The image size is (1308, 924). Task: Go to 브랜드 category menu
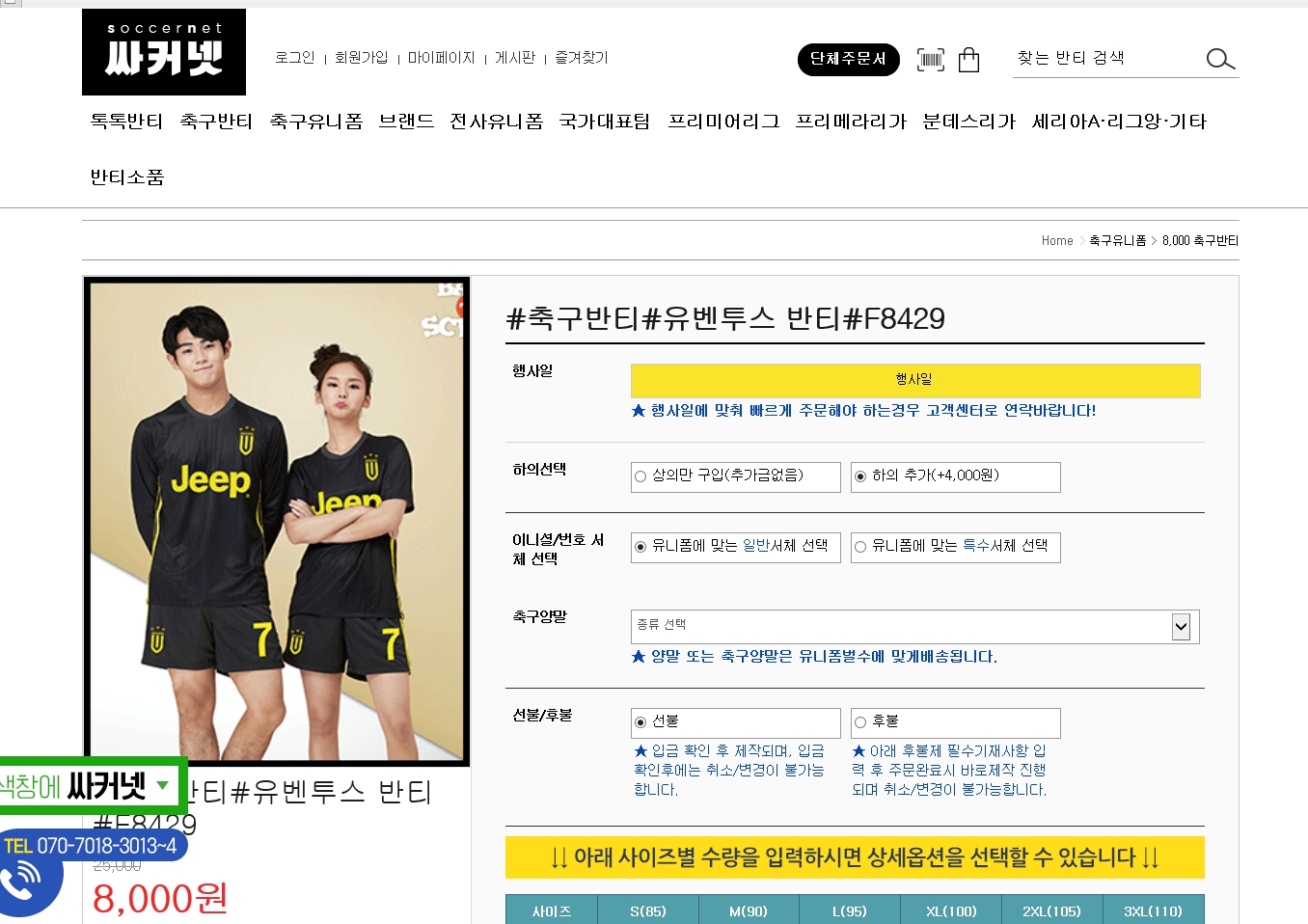coord(406,122)
